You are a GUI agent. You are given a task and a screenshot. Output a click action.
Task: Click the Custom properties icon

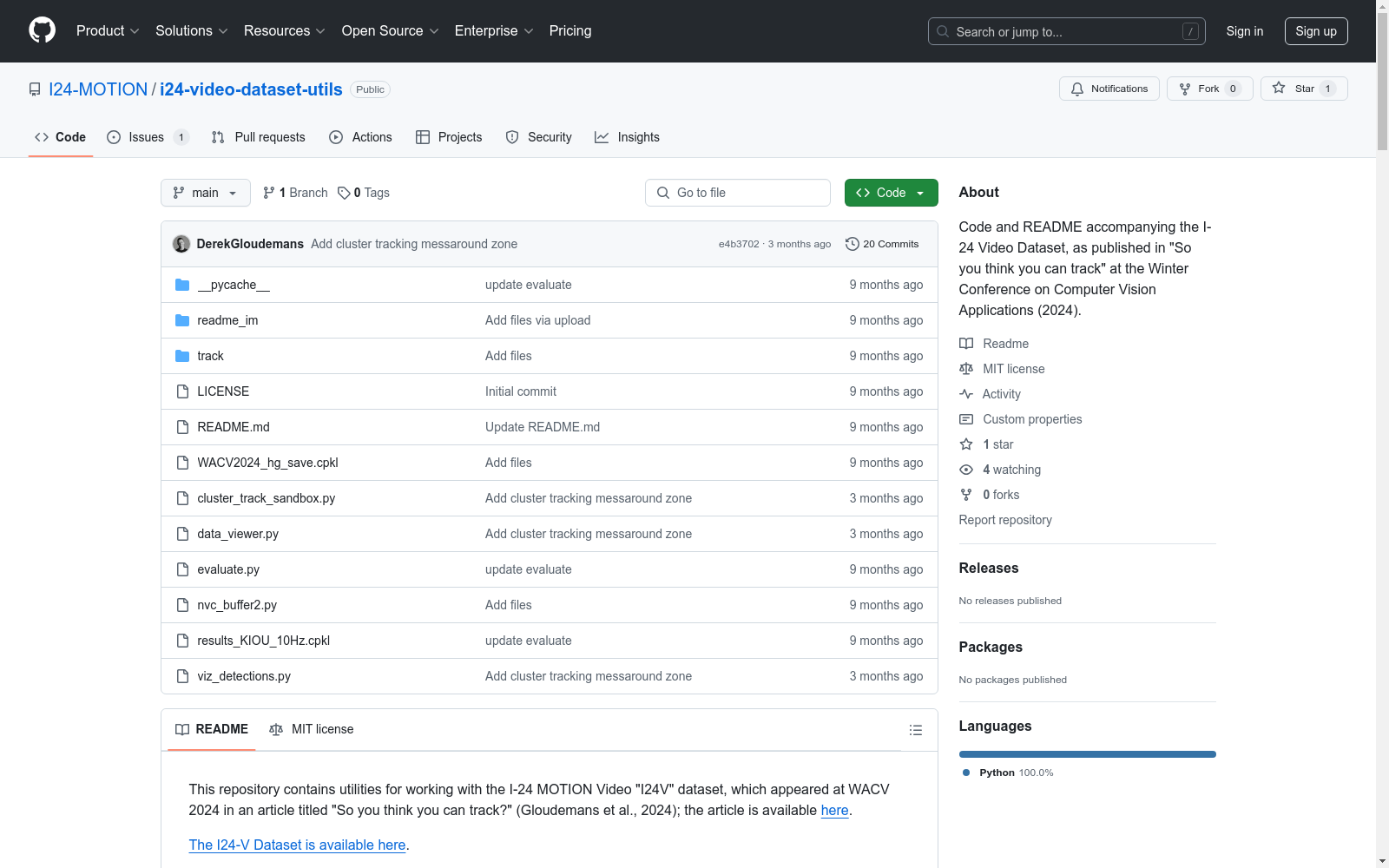(x=966, y=419)
